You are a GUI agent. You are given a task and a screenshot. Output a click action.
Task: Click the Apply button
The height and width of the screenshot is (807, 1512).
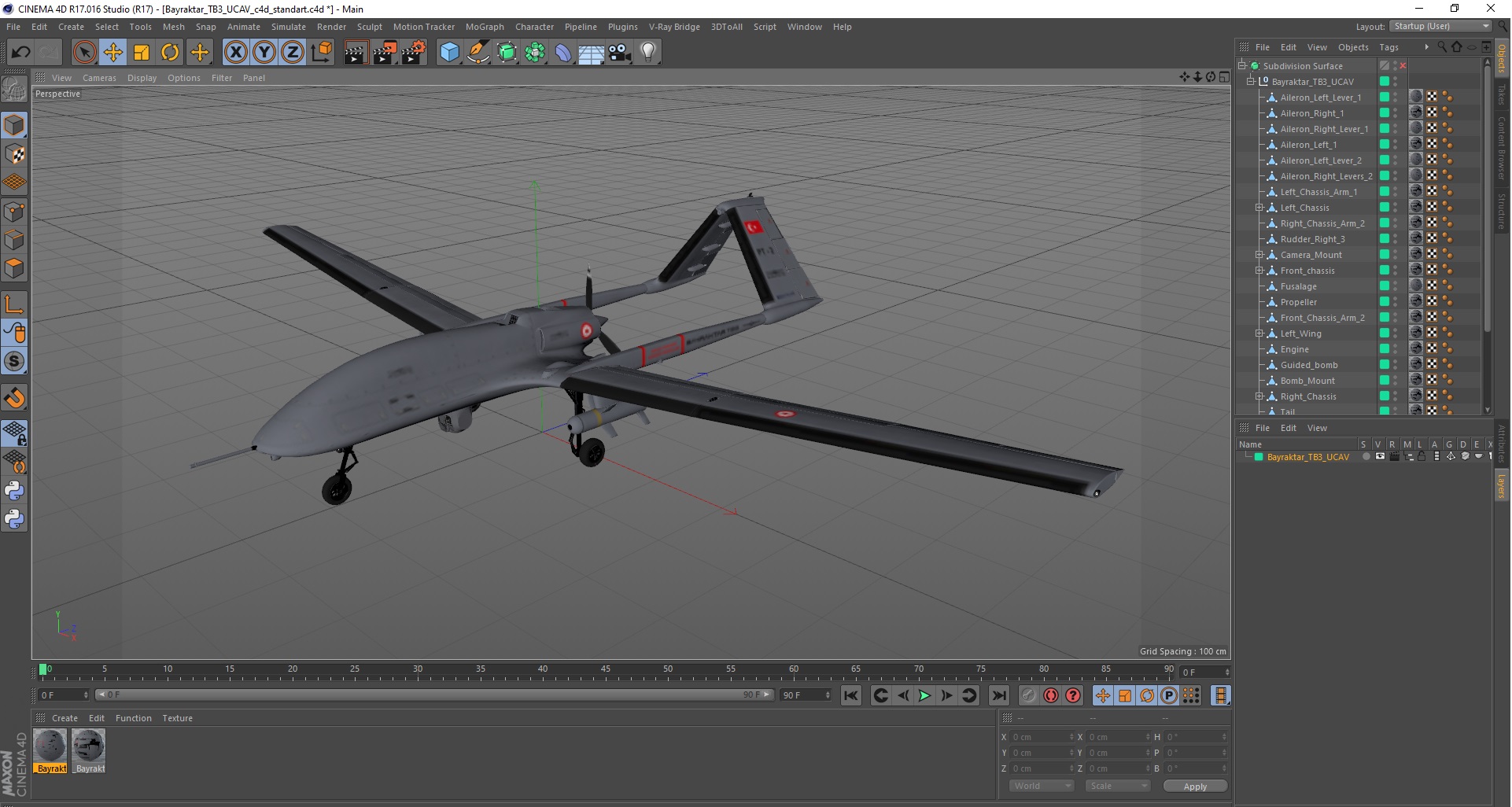click(1195, 787)
